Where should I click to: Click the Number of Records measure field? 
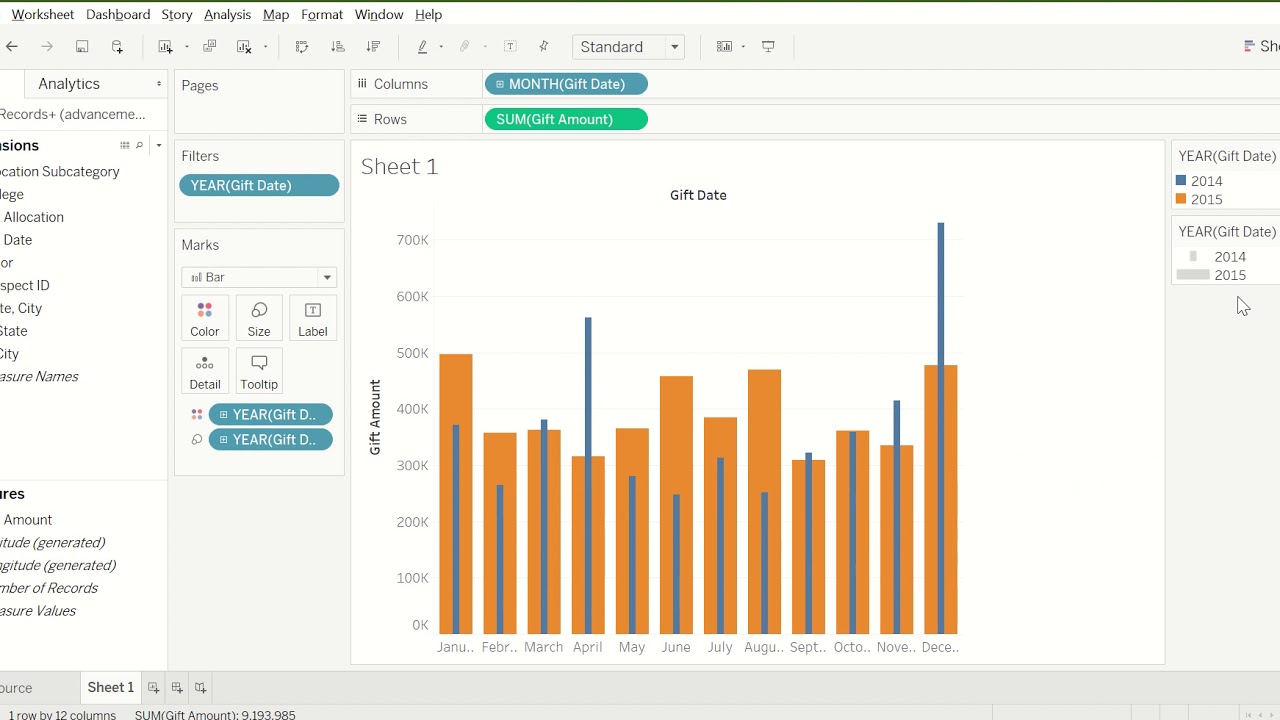tap(48, 588)
